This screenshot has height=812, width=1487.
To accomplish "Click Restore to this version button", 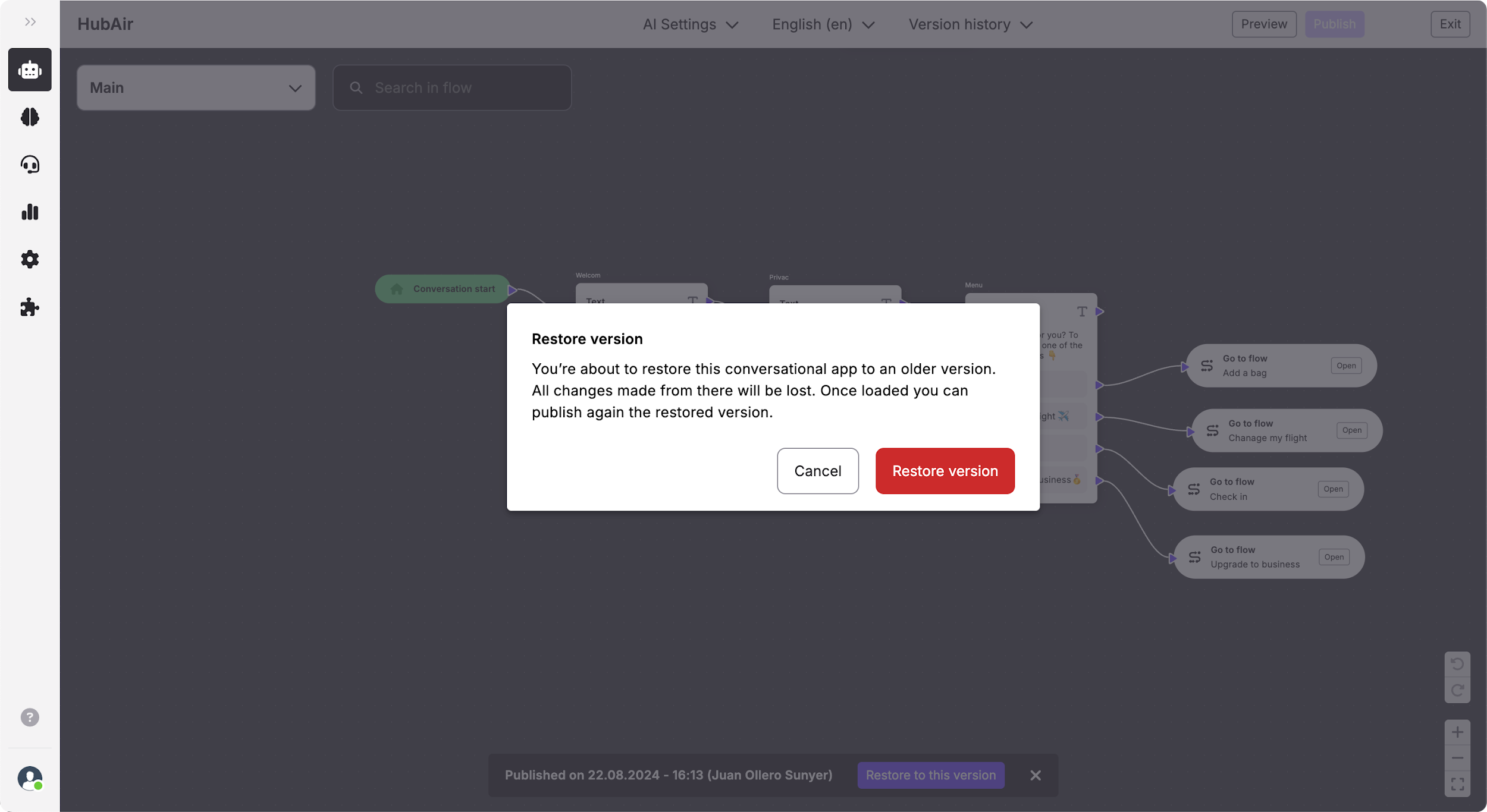I will 930,775.
